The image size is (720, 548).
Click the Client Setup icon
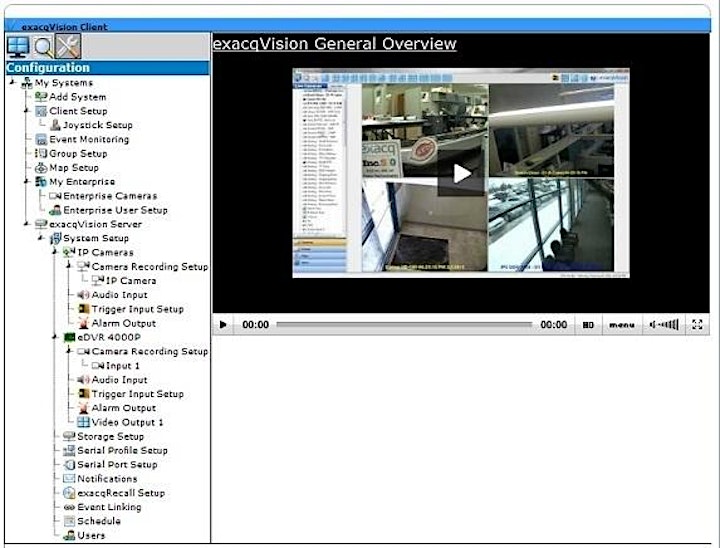pyautogui.click(x=41, y=111)
